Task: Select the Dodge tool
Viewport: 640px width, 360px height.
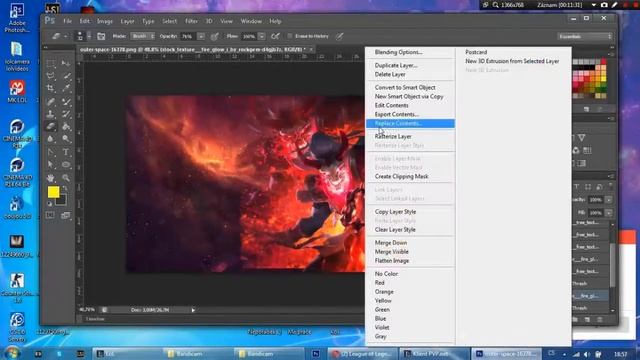Action: pyautogui.click(x=66, y=139)
